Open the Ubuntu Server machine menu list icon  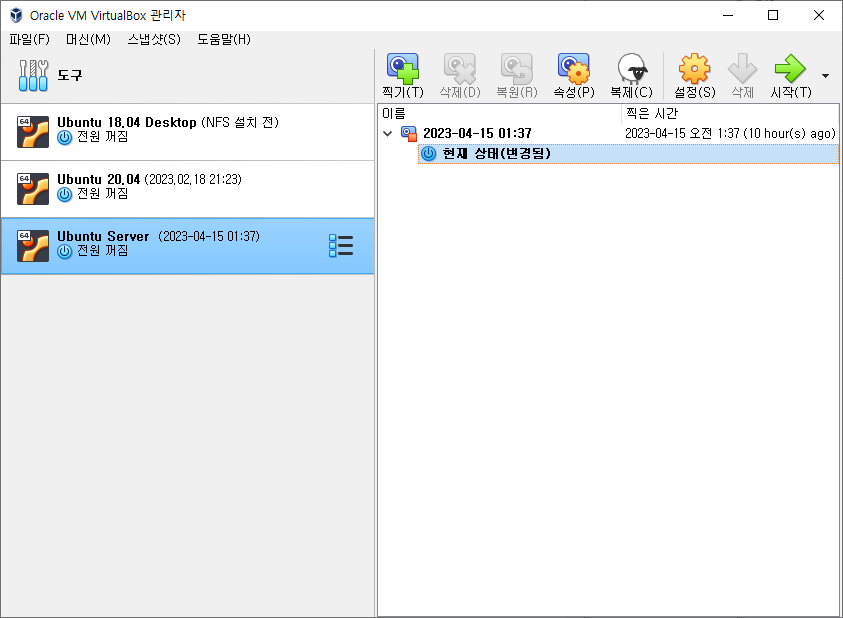point(341,246)
